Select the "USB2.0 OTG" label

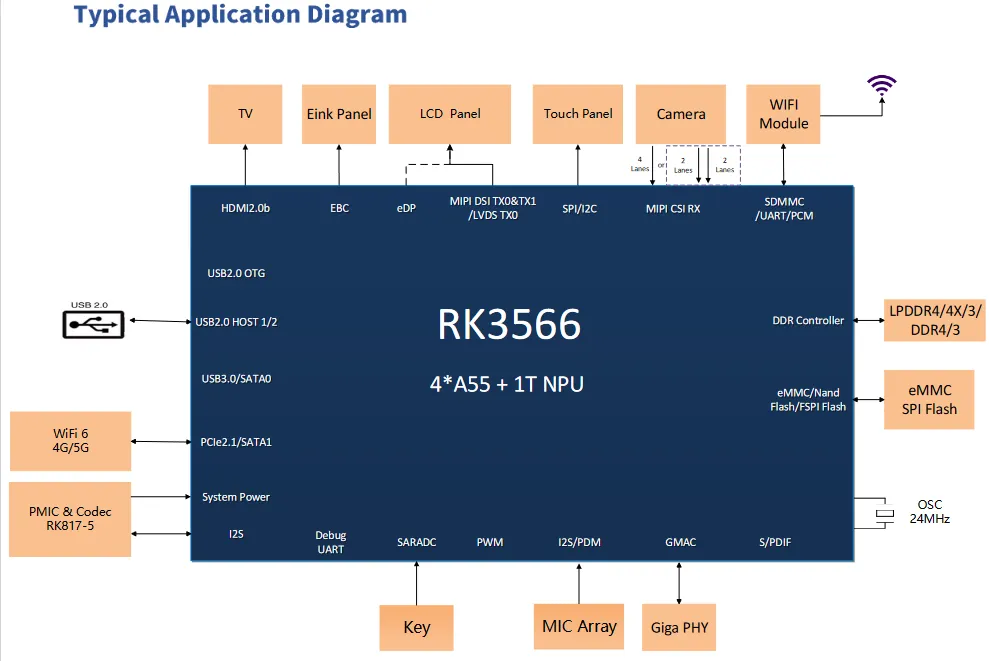click(237, 273)
